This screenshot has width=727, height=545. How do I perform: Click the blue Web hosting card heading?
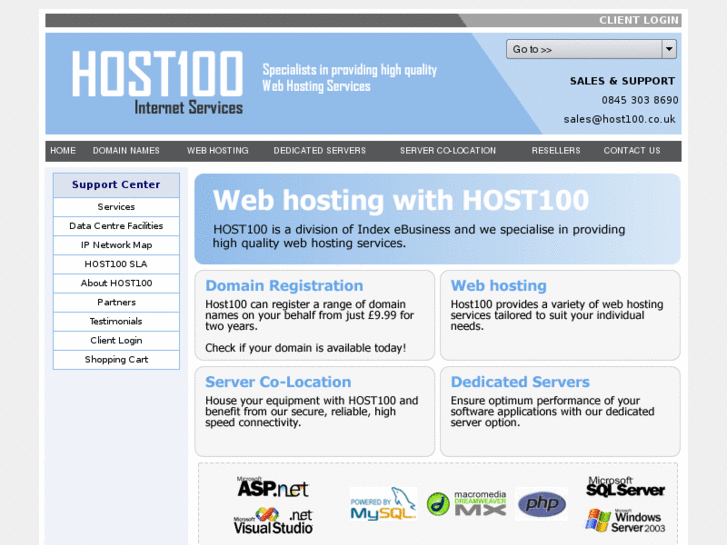coord(498,286)
